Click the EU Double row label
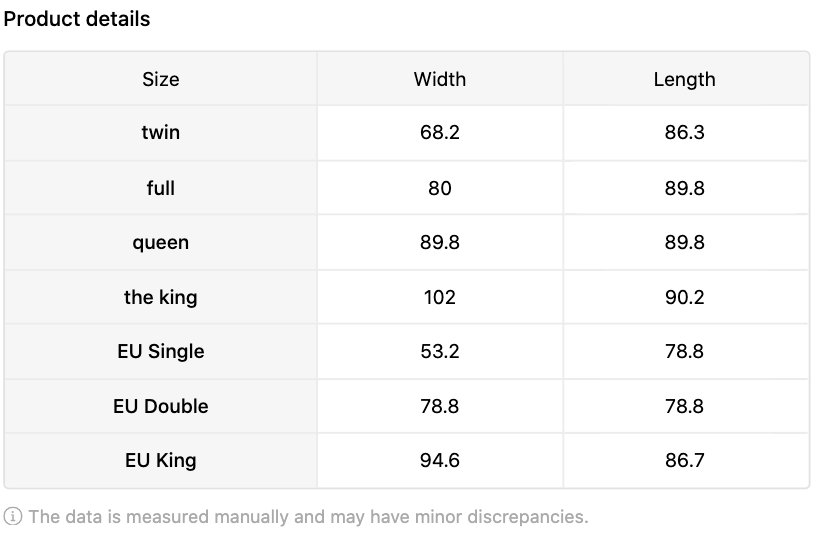The image size is (819, 549). [x=160, y=406]
